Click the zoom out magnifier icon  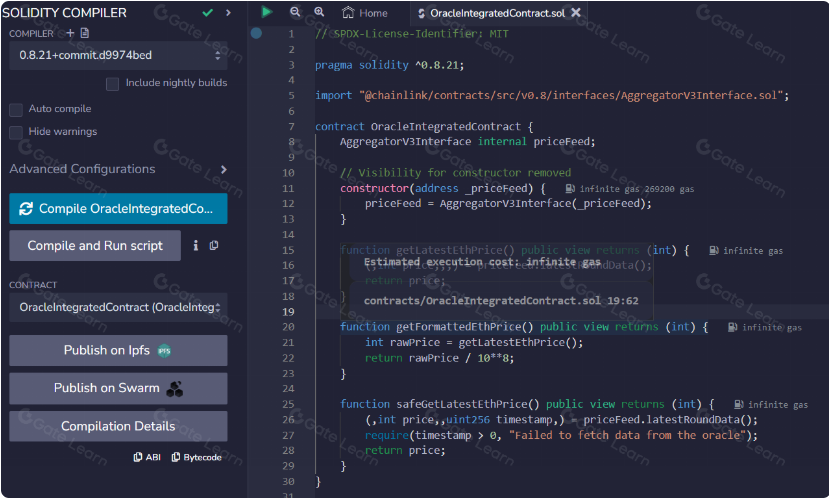coord(295,12)
